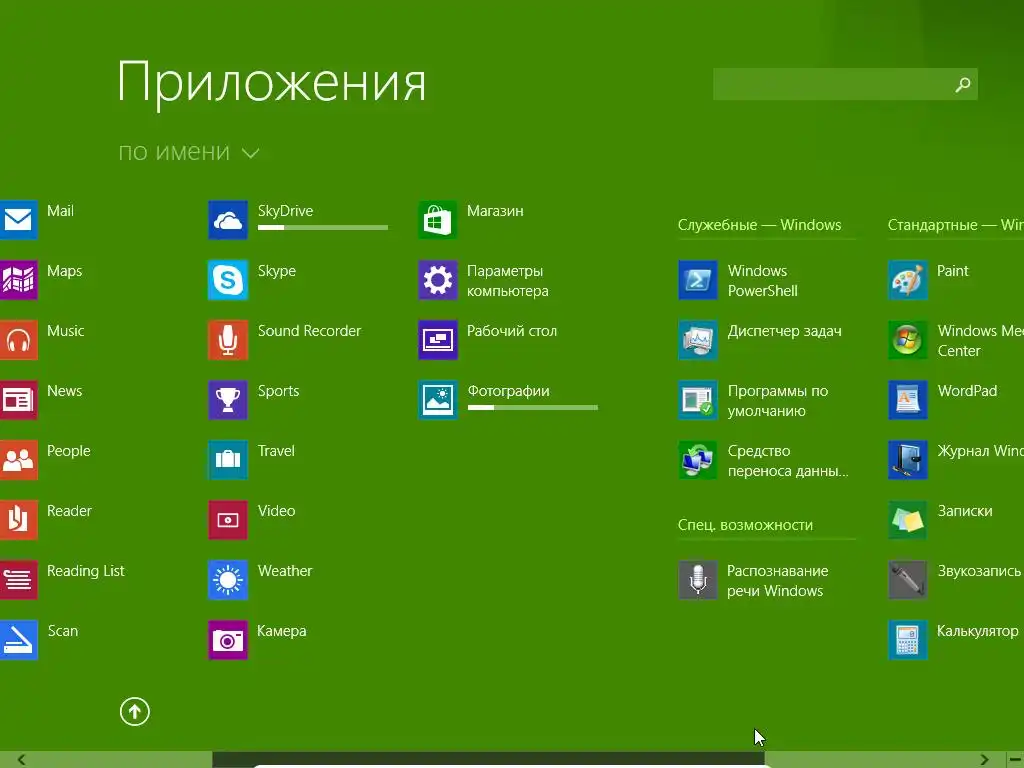
Task: Launch the Paint icon
Action: click(908, 280)
